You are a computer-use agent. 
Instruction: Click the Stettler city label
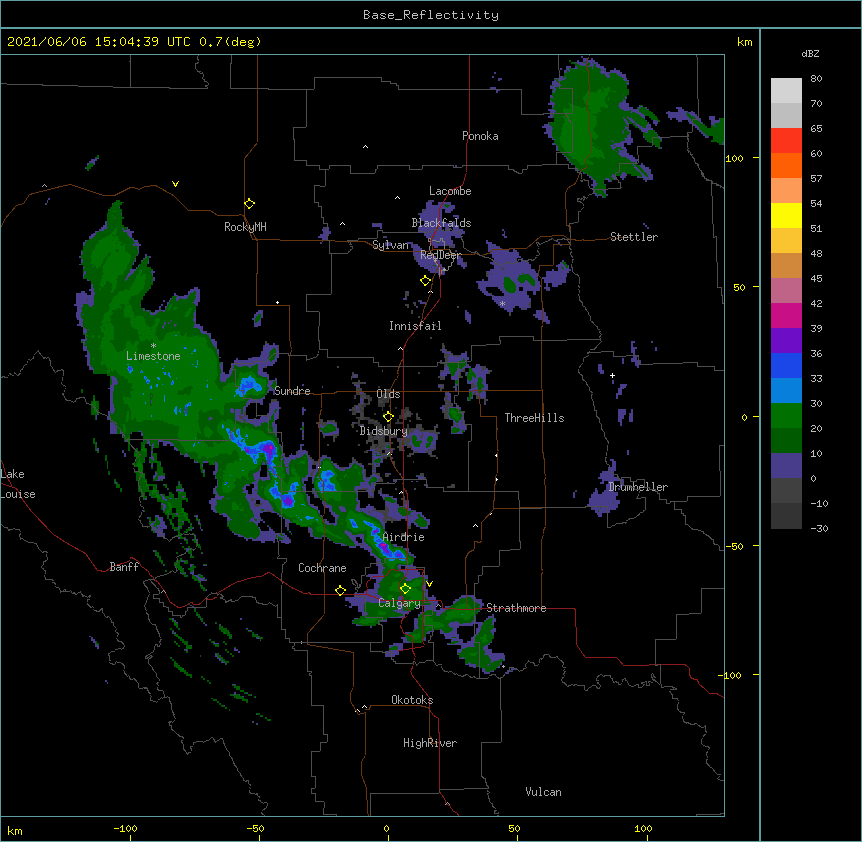634,237
